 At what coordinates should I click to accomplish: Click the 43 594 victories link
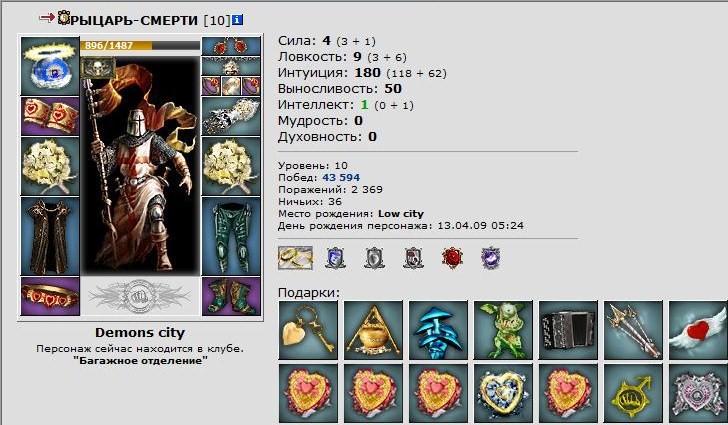tap(341, 177)
